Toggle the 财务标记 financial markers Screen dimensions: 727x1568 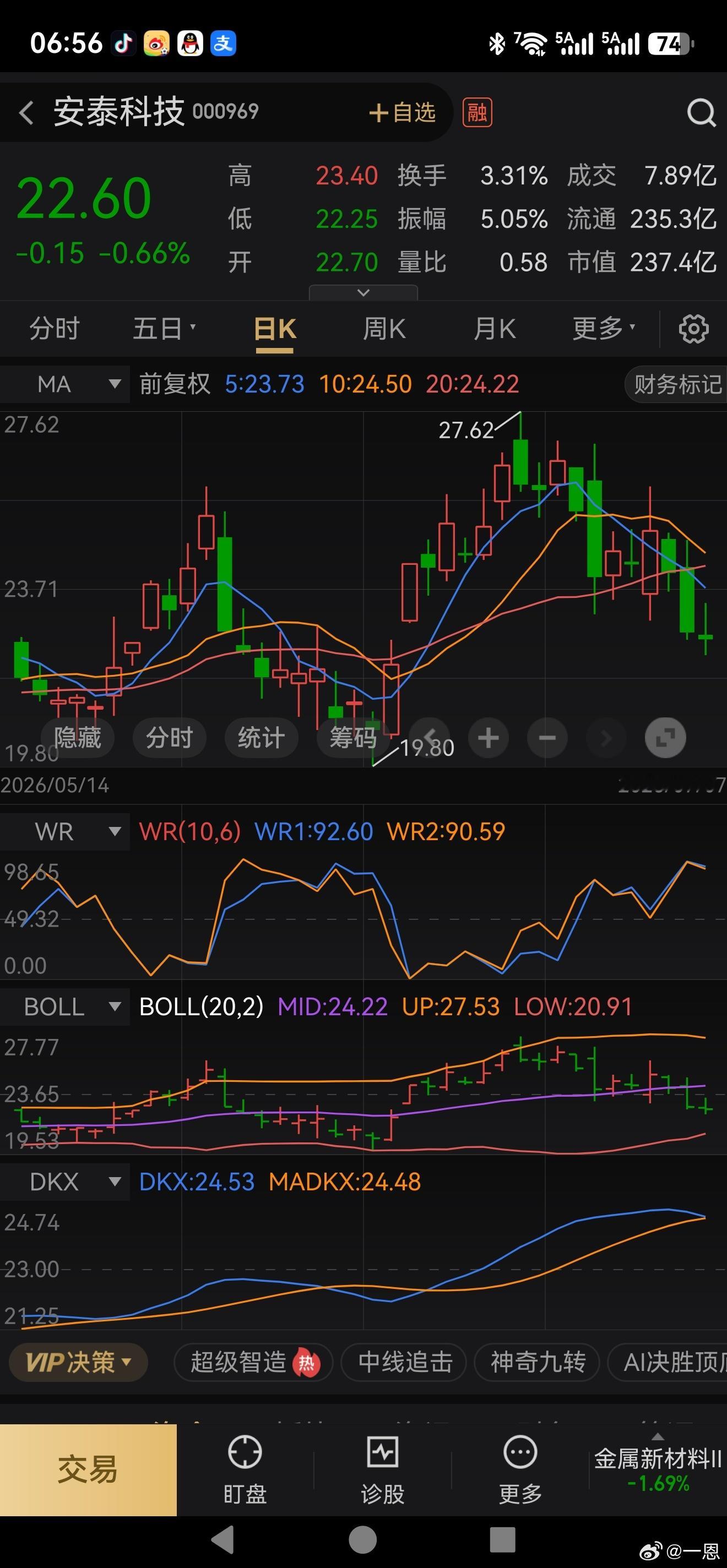[x=677, y=384]
